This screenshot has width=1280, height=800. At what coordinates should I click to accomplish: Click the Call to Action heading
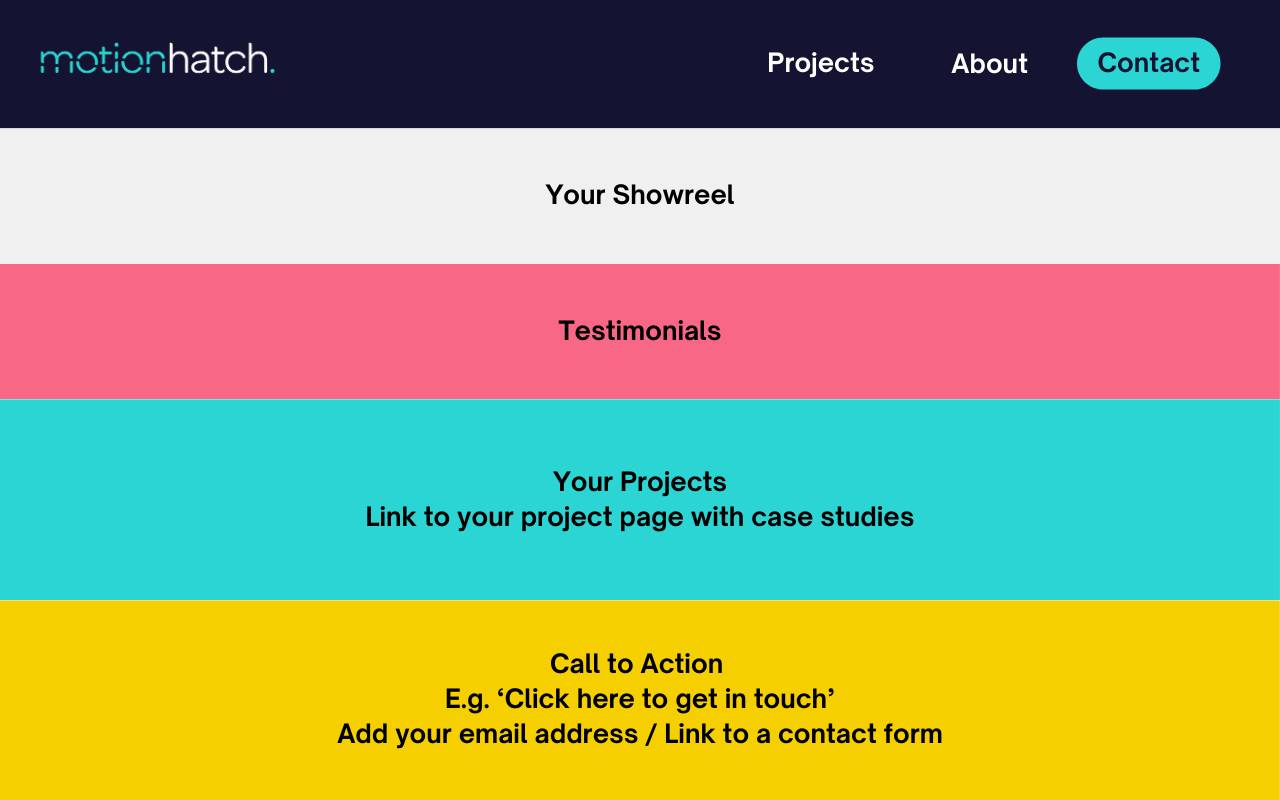[x=636, y=664]
